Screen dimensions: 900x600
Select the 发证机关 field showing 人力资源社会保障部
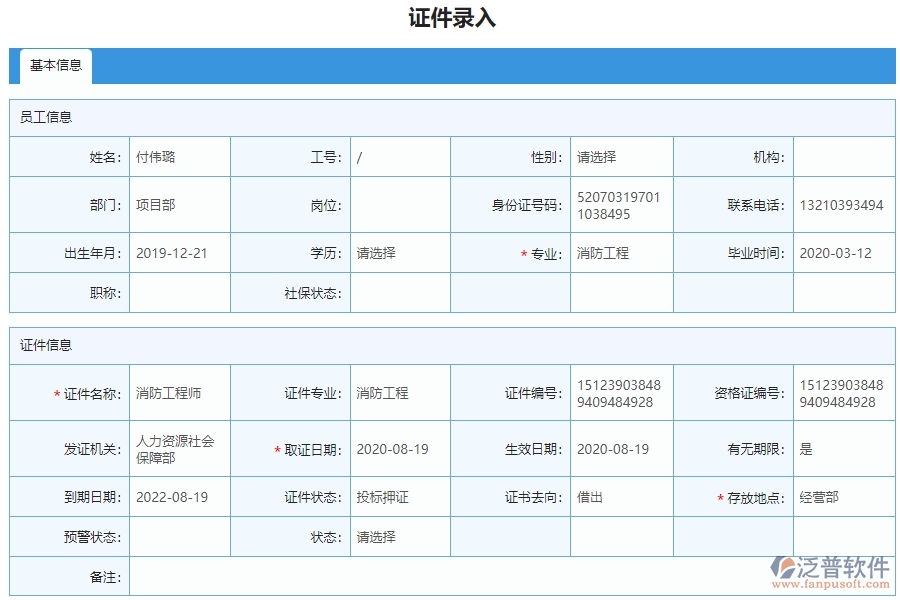tap(180, 448)
